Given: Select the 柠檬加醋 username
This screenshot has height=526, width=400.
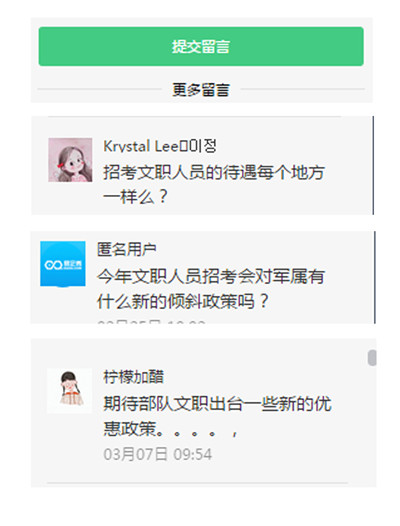Looking at the screenshot, I should (134, 377).
